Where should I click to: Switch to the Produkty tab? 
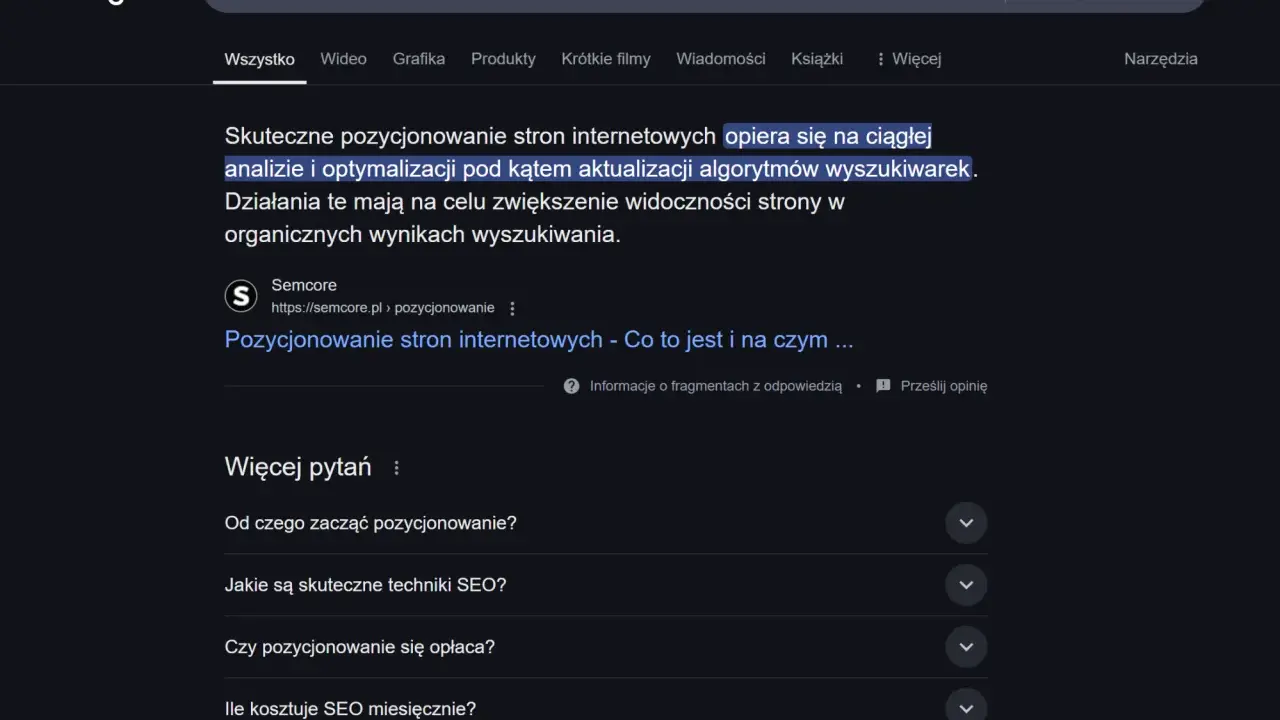(503, 59)
